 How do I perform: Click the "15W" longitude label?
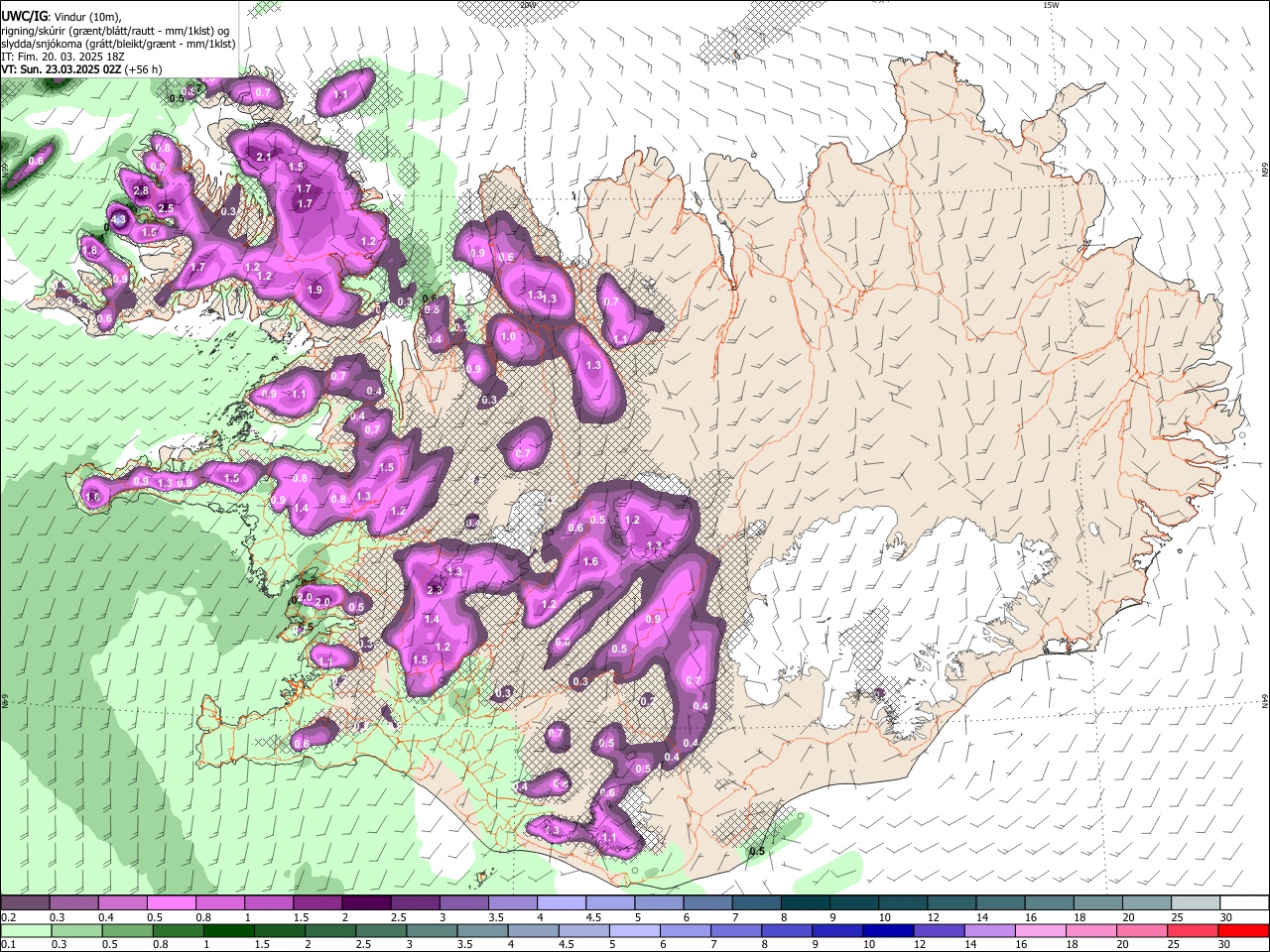1050,5
